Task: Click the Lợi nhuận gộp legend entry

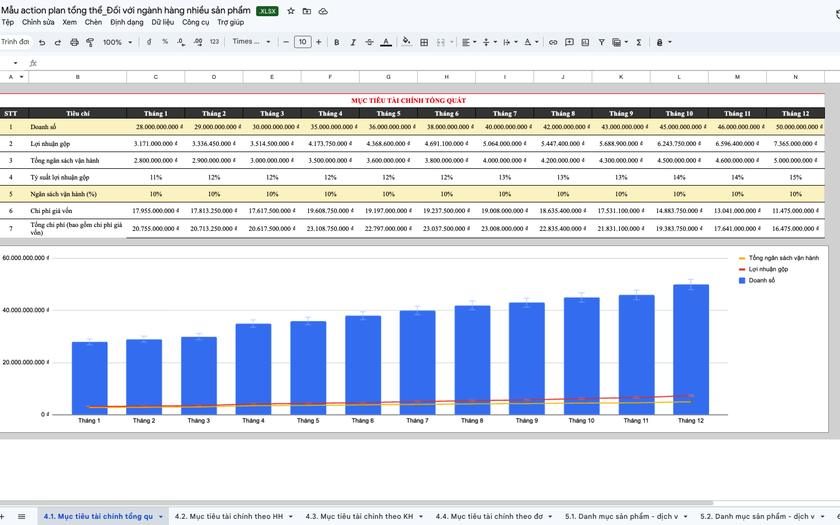Action: click(x=763, y=269)
